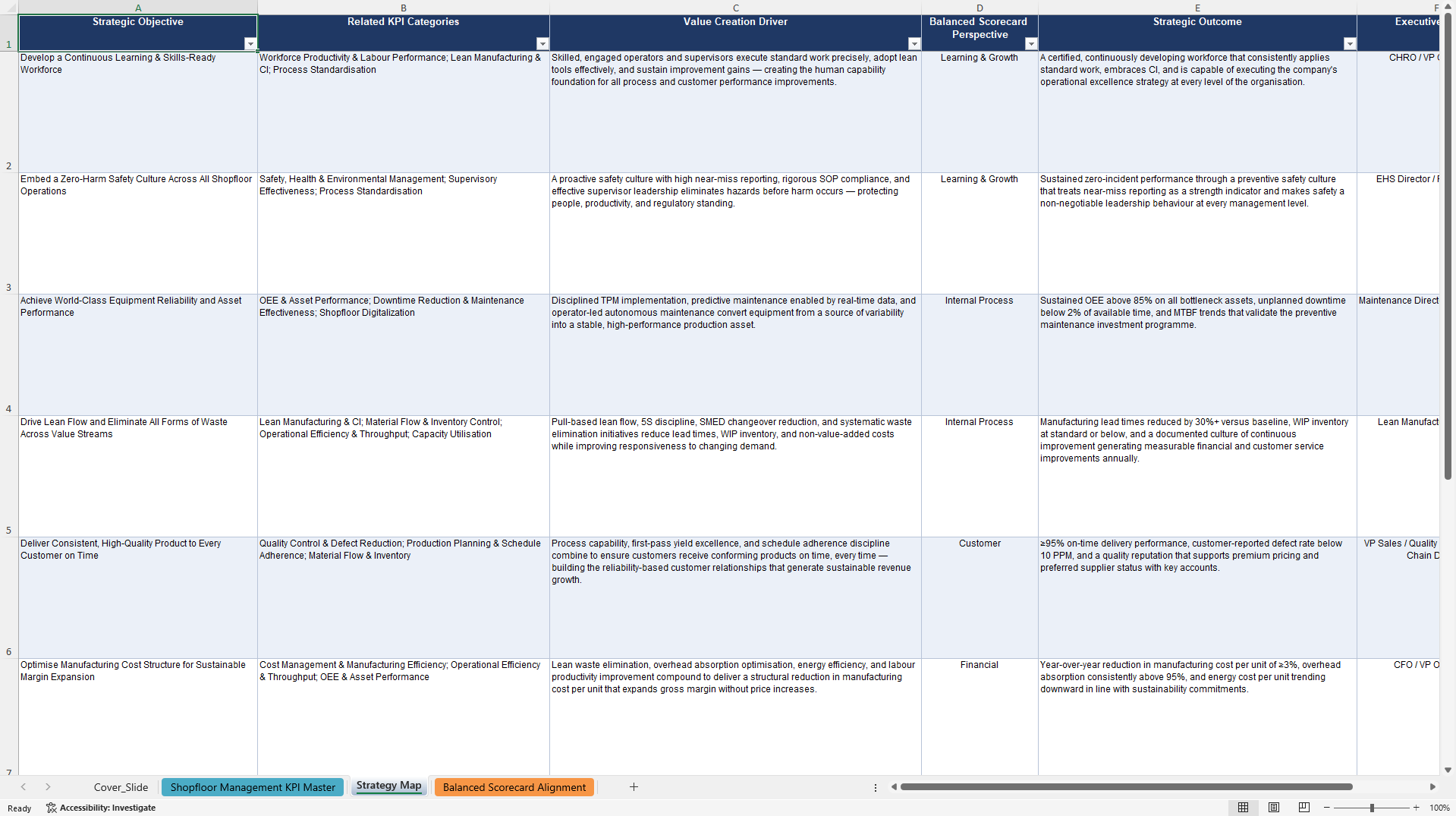Image resolution: width=1456 pixels, height=816 pixels.
Task: Select cell starting 'OEE & Asset Performance; Downtime'
Action: tap(404, 354)
